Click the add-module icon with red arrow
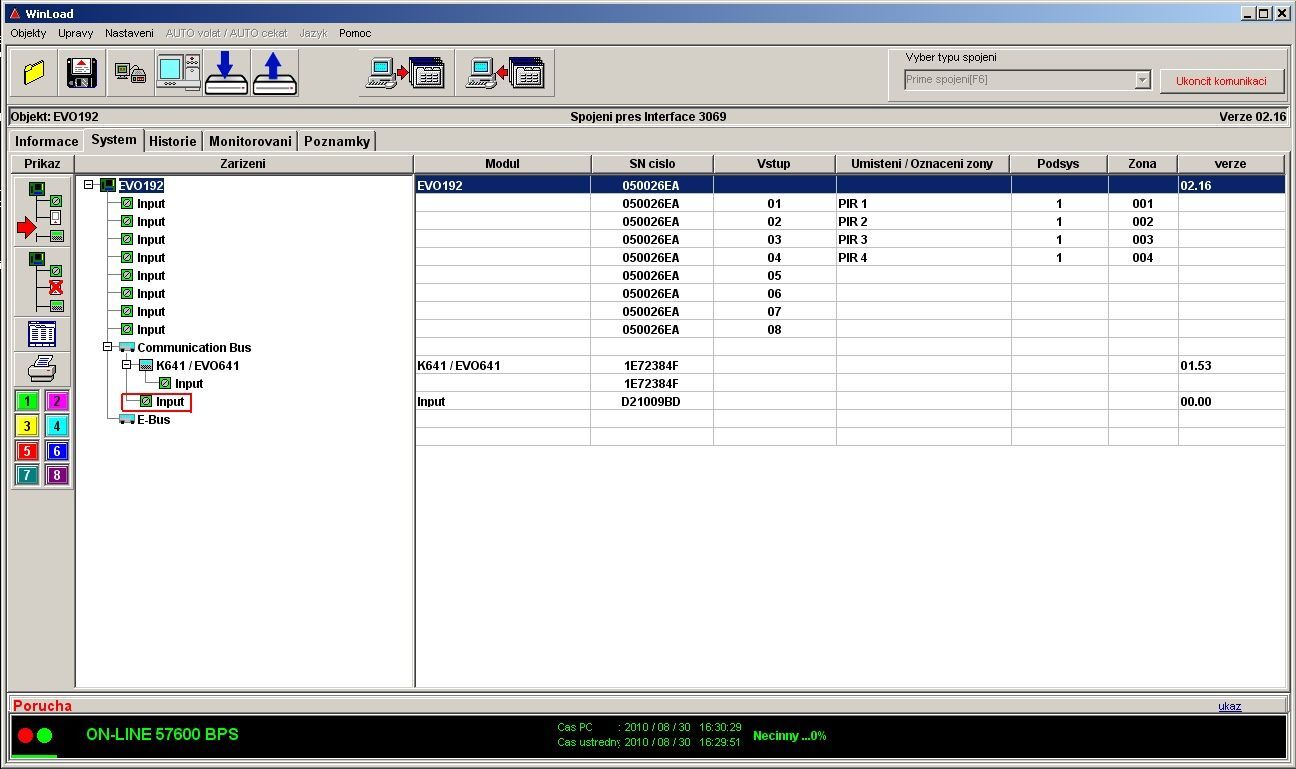The height and width of the screenshot is (769, 1296). click(42, 211)
